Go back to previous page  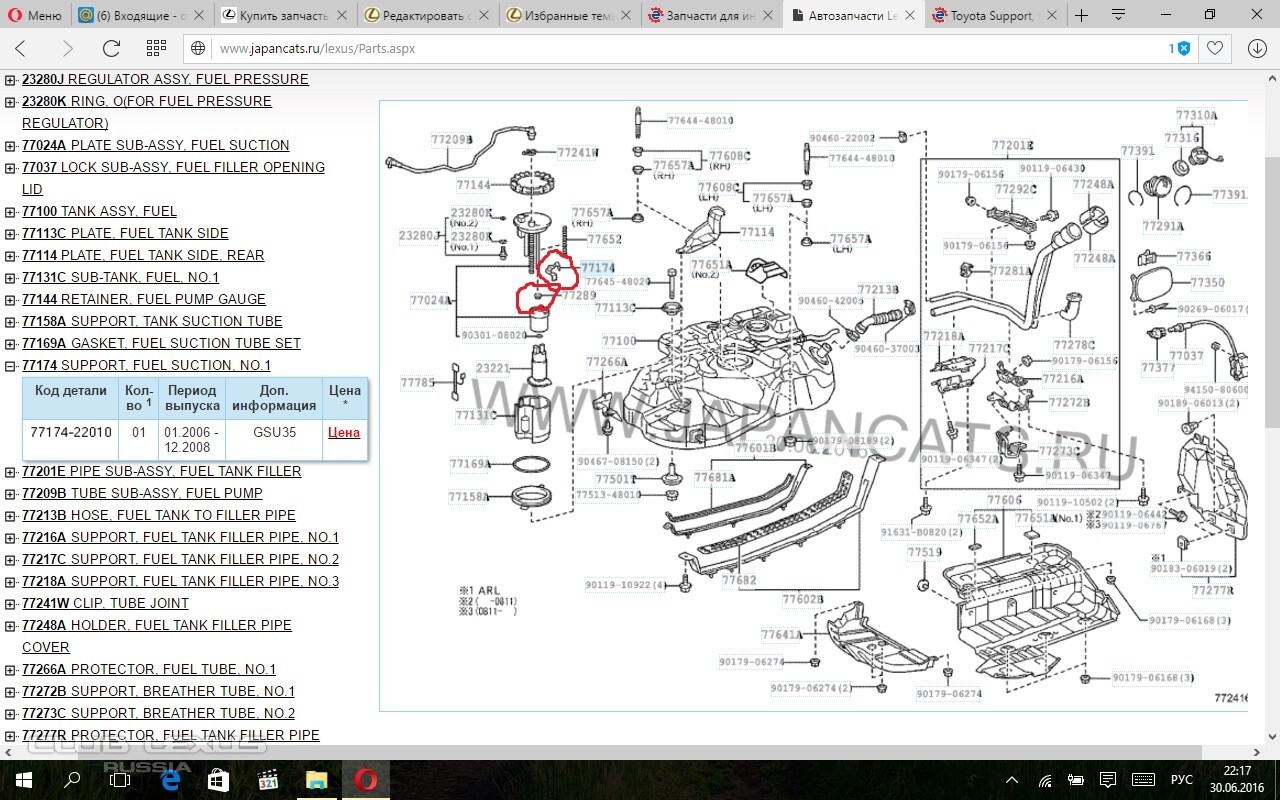coord(21,48)
